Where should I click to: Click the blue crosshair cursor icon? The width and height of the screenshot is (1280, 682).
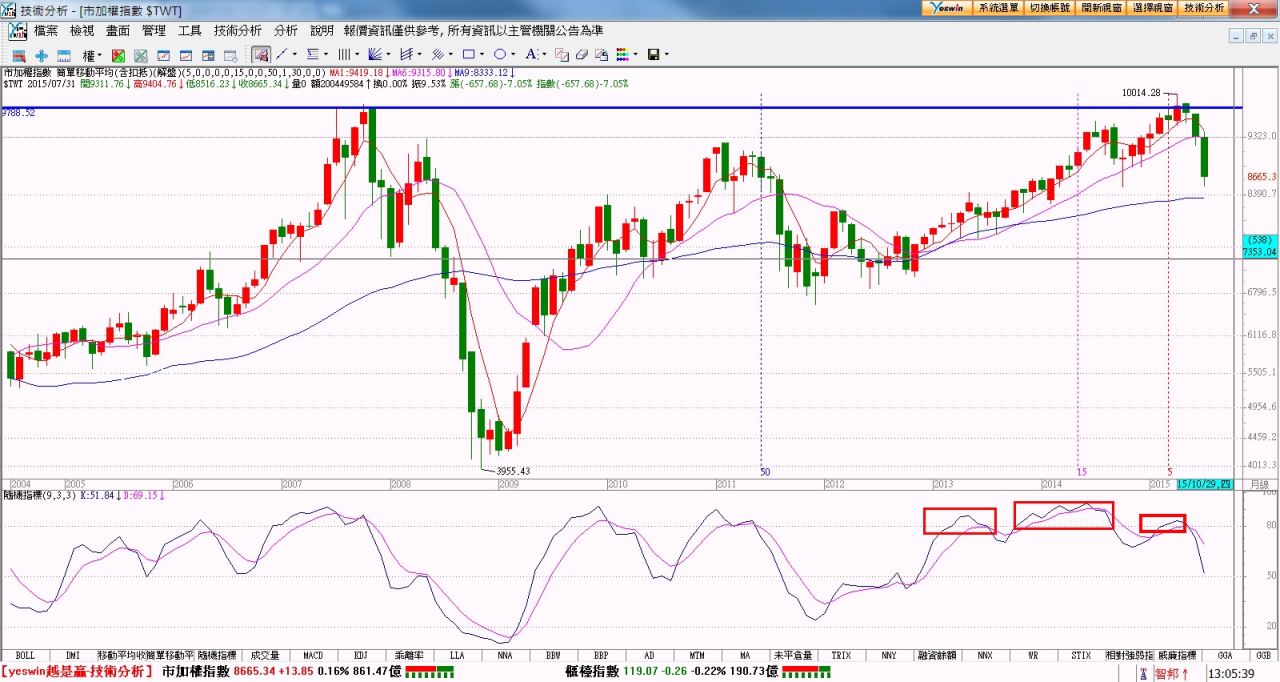click(x=41, y=55)
